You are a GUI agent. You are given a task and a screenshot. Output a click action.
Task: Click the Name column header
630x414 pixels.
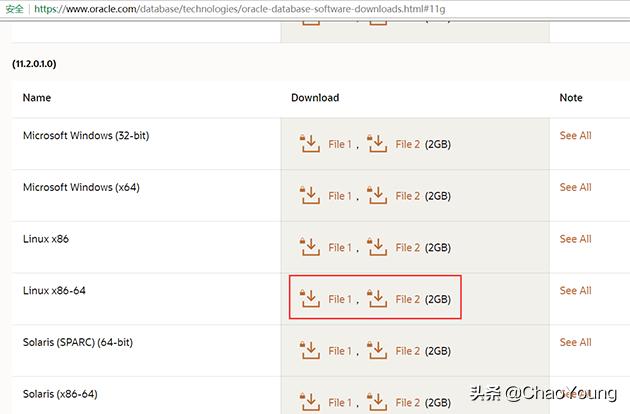click(37, 98)
